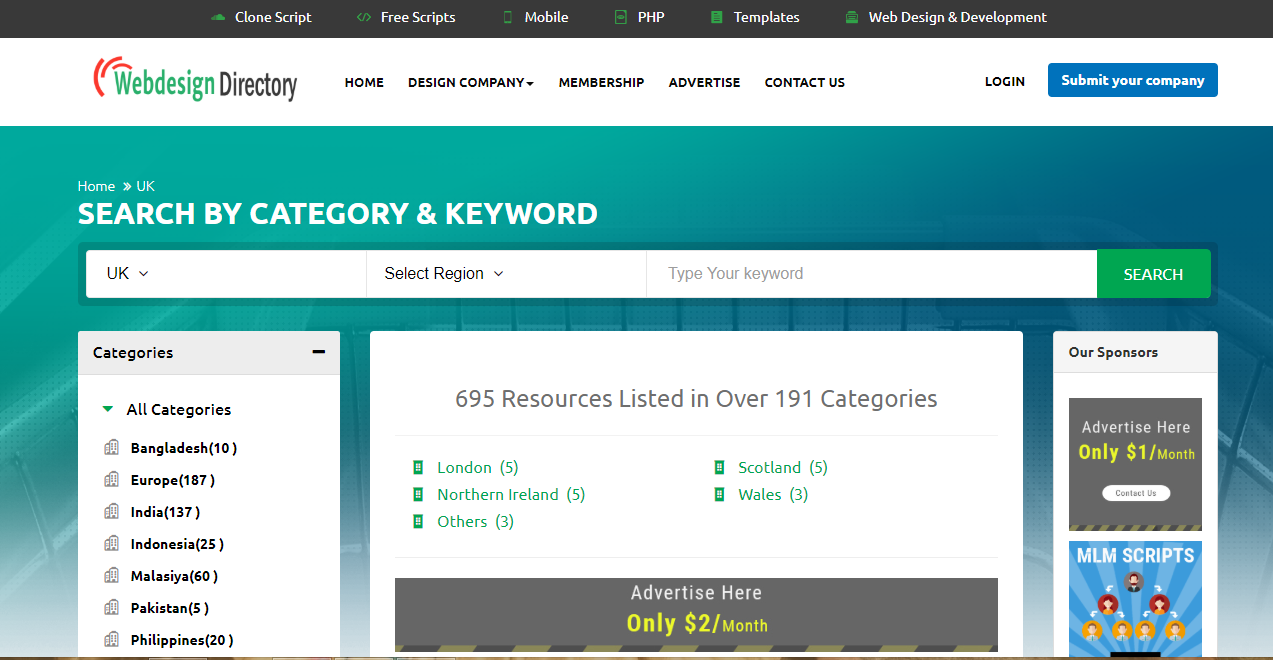Click the building icon beside India
Screen dimensions: 1273x660
(x=111, y=511)
